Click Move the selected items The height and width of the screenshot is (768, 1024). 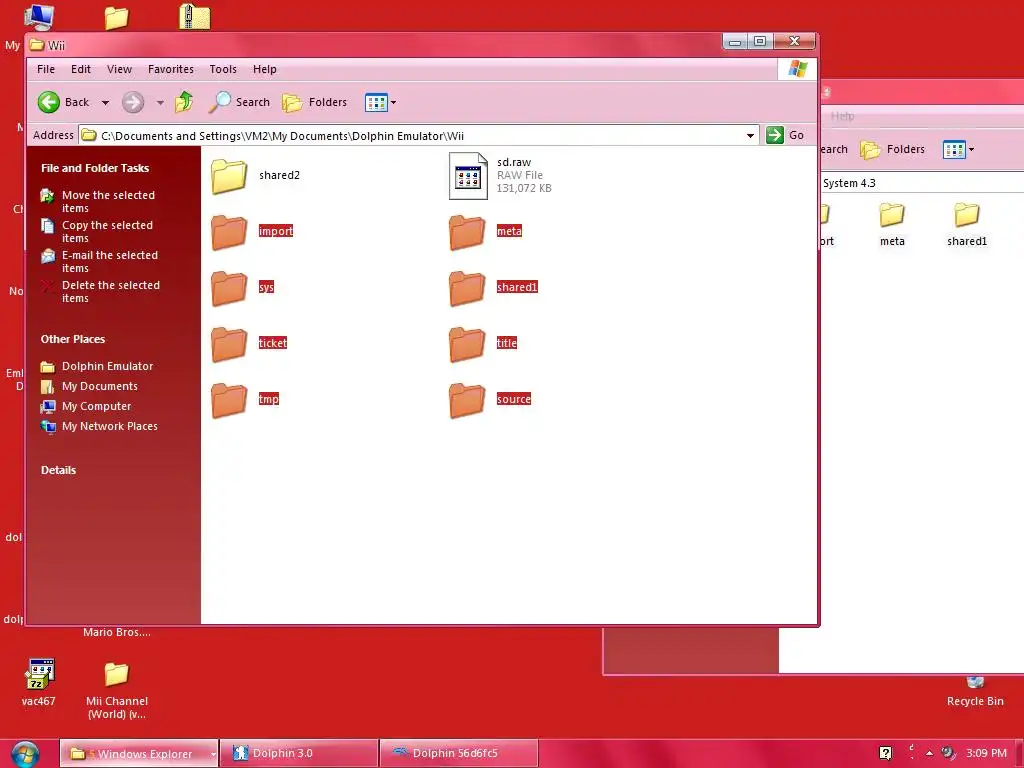coord(108,202)
